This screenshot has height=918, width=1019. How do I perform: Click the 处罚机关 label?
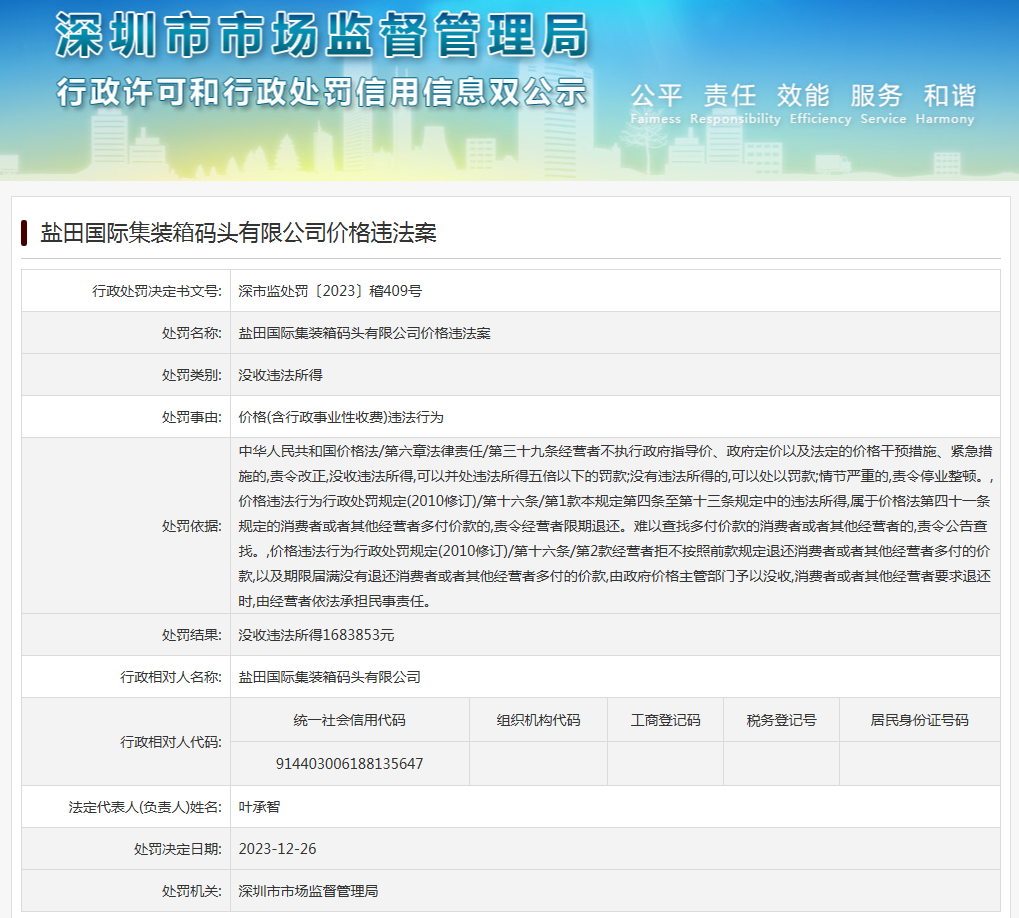tap(192, 891)
